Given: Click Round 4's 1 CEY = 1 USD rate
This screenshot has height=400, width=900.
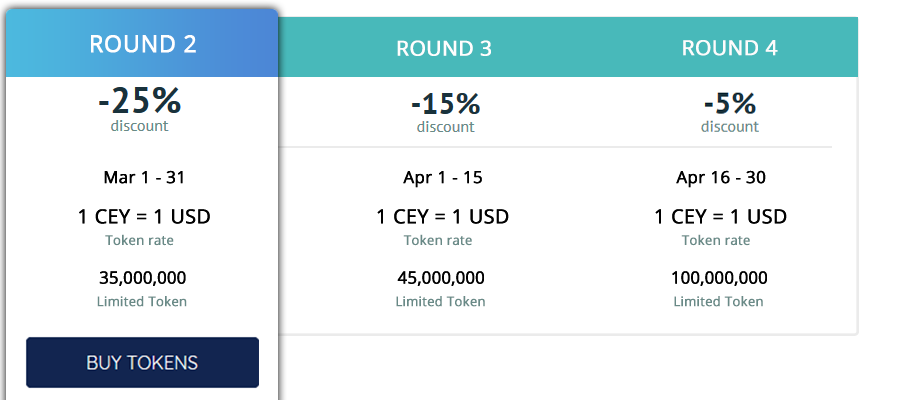Looking at the screenshot, I should [x=721, y=216].
